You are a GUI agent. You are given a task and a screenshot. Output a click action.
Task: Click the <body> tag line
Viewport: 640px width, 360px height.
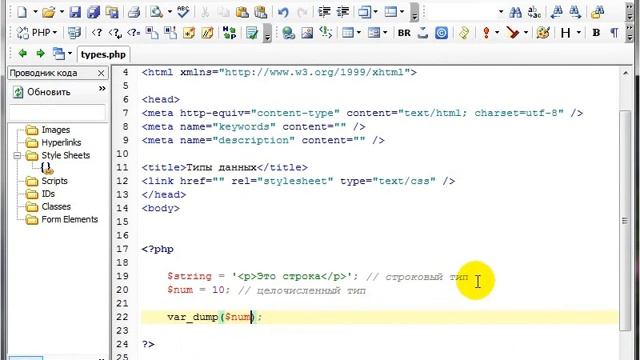[x=160, y=208]
